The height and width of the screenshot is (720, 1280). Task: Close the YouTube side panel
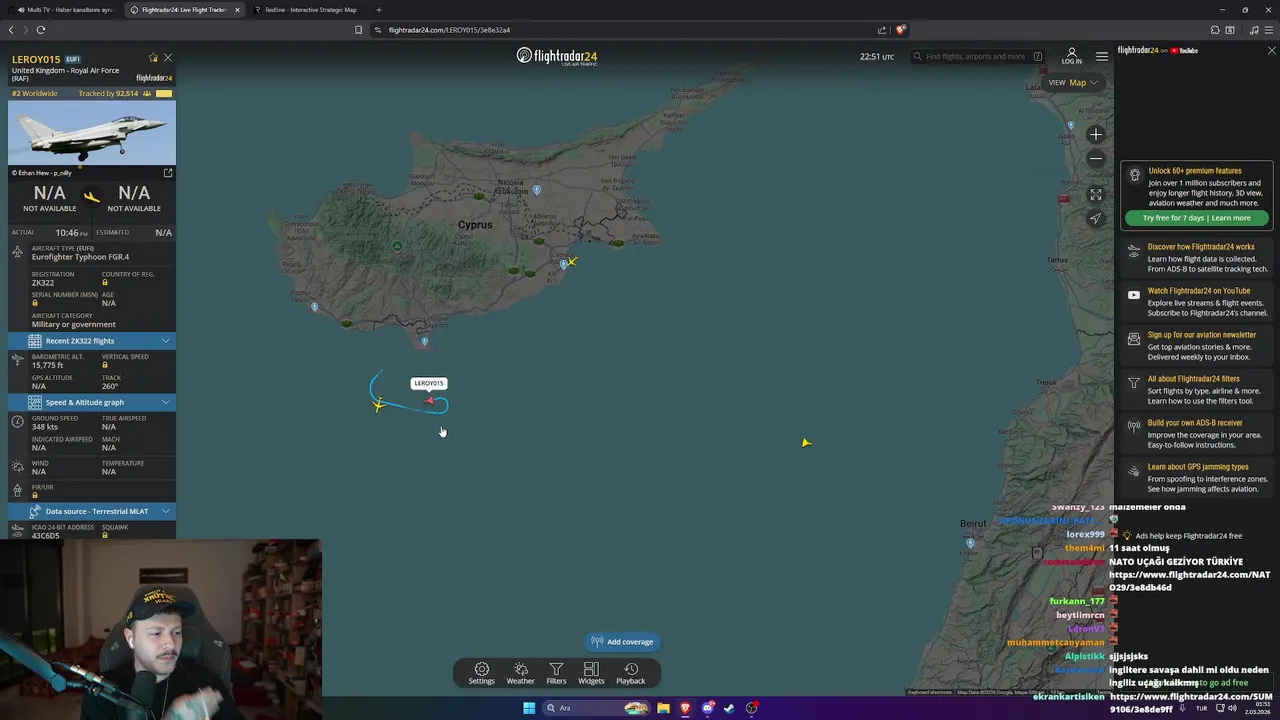pos(1271,50)
